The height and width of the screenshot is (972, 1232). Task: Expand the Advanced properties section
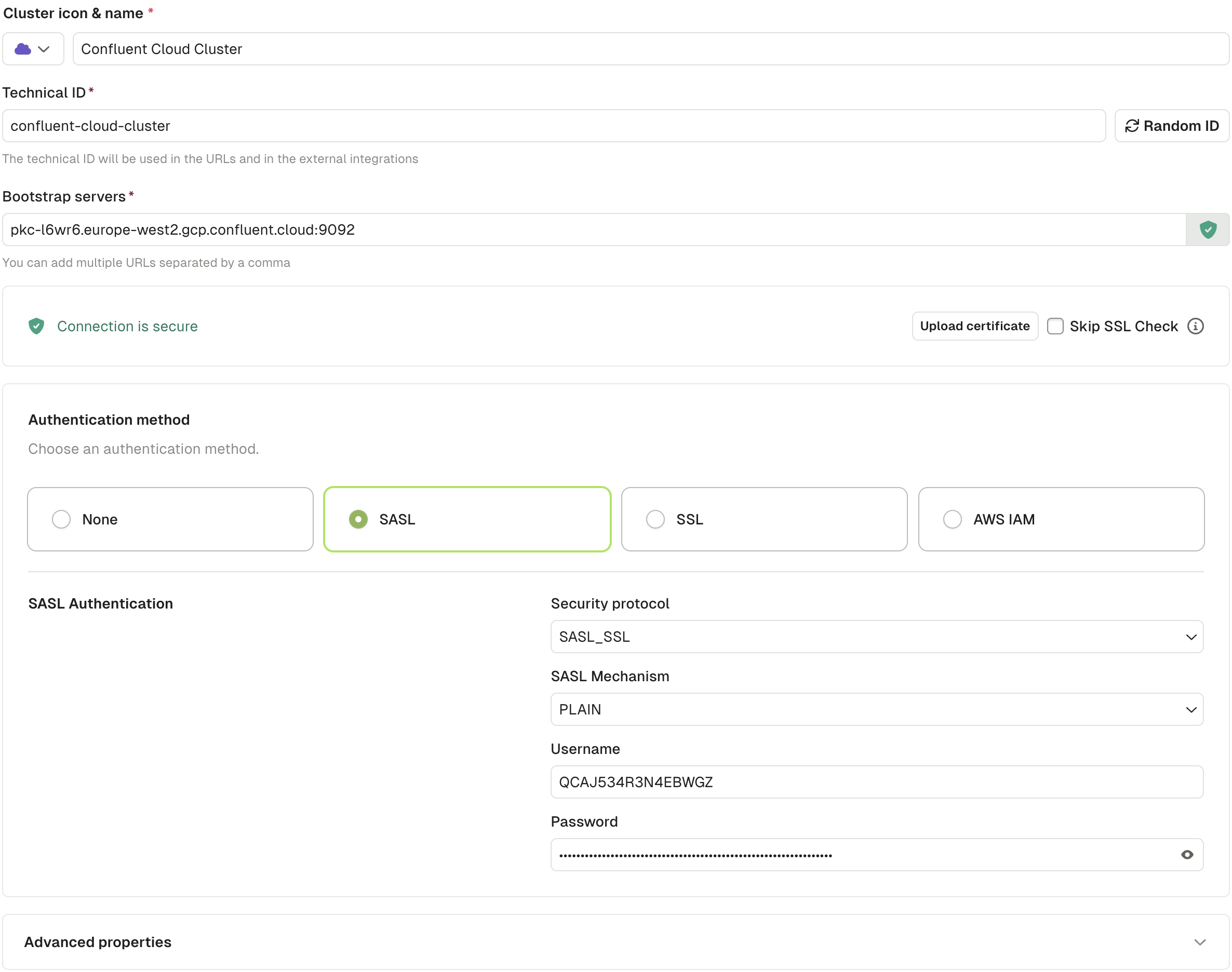click(x=615, y=942)
